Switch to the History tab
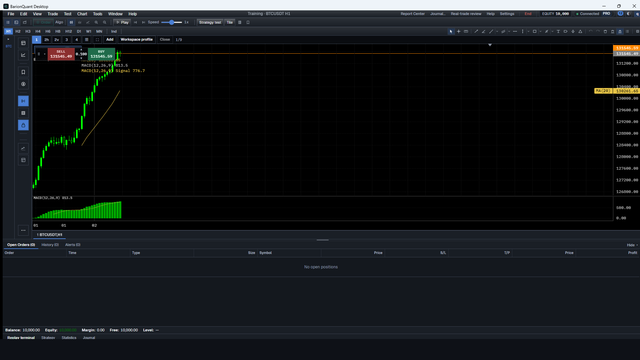Viewport: 640px width, 360px height. click(x=50, y=245)
